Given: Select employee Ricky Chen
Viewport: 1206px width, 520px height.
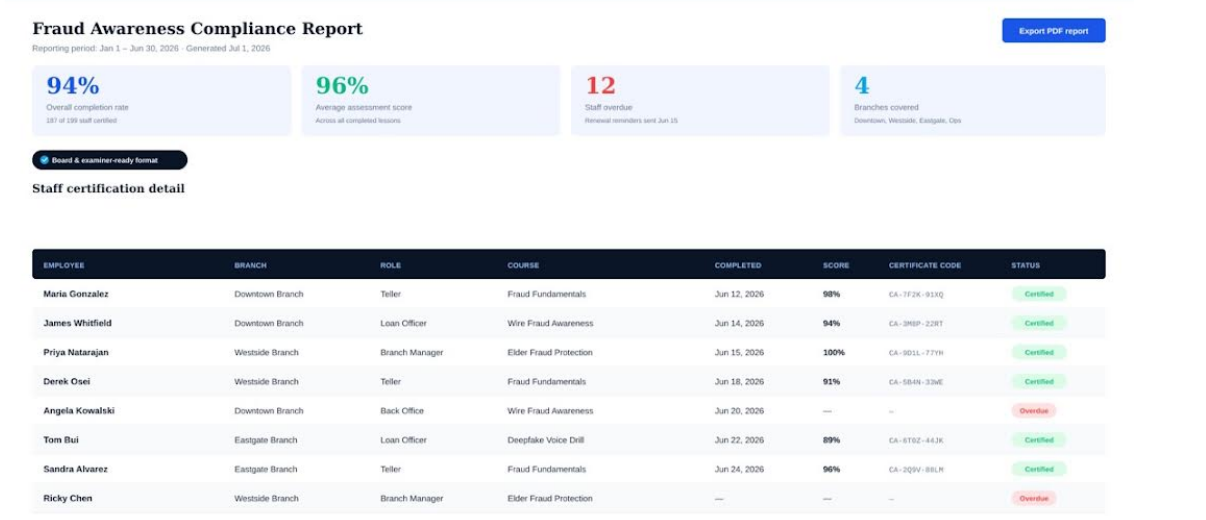Looking at the screenshot, I should coord(68,497).
